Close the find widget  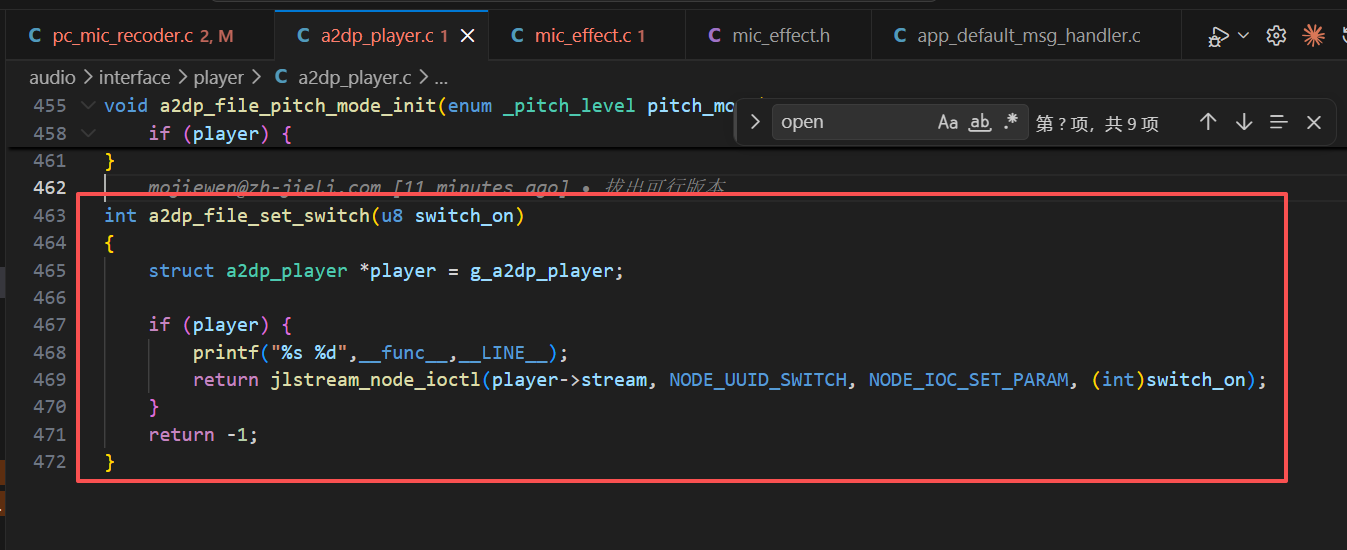1314,122
